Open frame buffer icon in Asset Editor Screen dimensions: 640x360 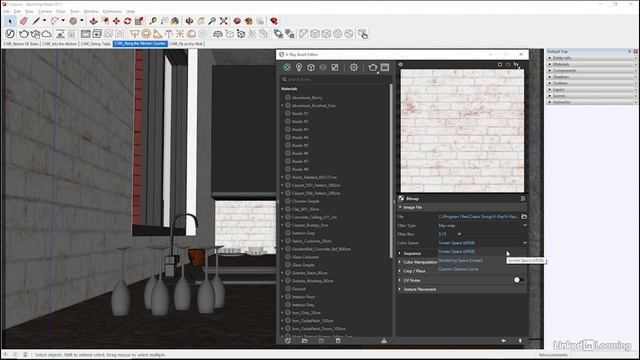click(385, 67)
